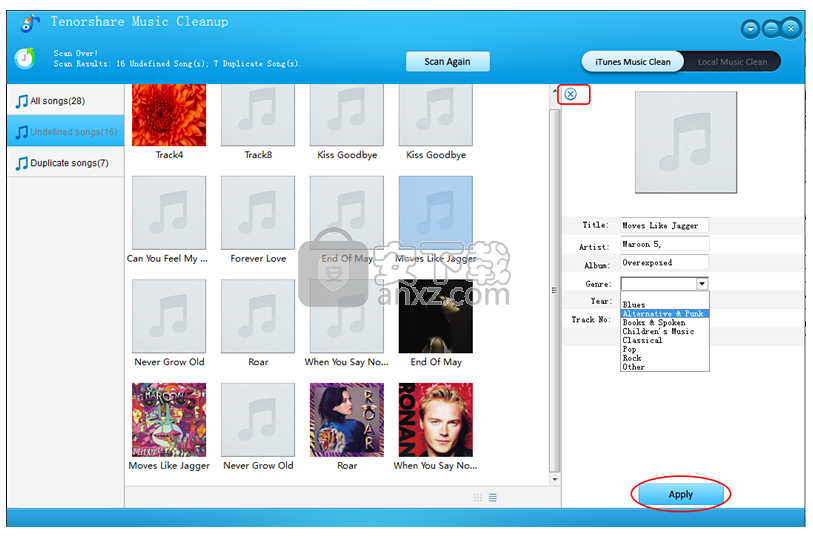Click the All songs music note icon

(x=21, y=101)
